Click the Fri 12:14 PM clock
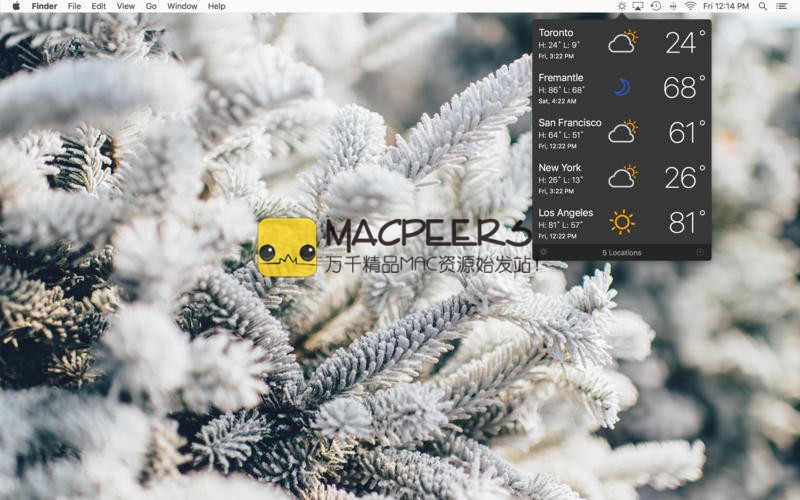The height and width of the screenshot is (500, 800). [726, 6]
